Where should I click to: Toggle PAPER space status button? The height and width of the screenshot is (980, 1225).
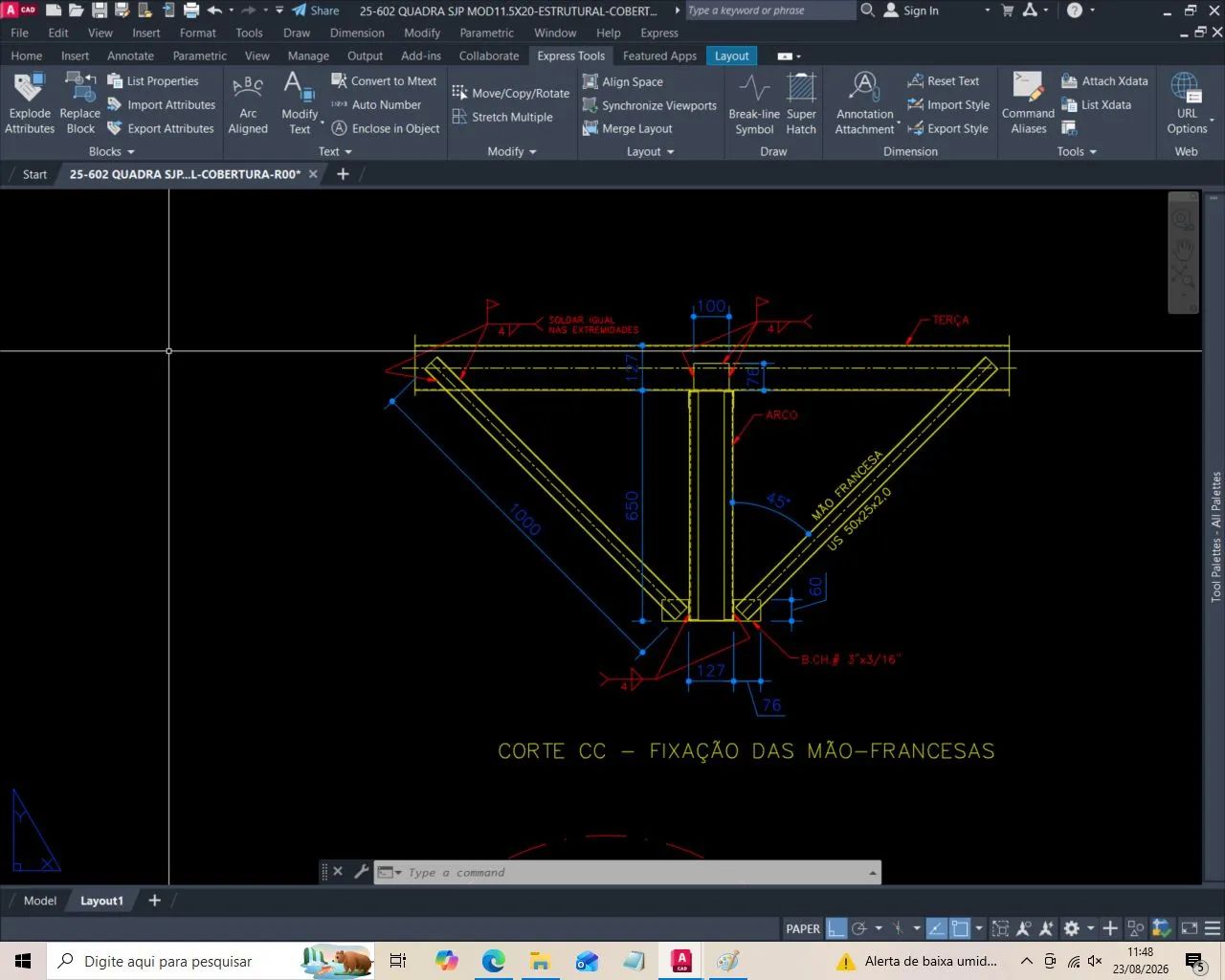(803, 928)
